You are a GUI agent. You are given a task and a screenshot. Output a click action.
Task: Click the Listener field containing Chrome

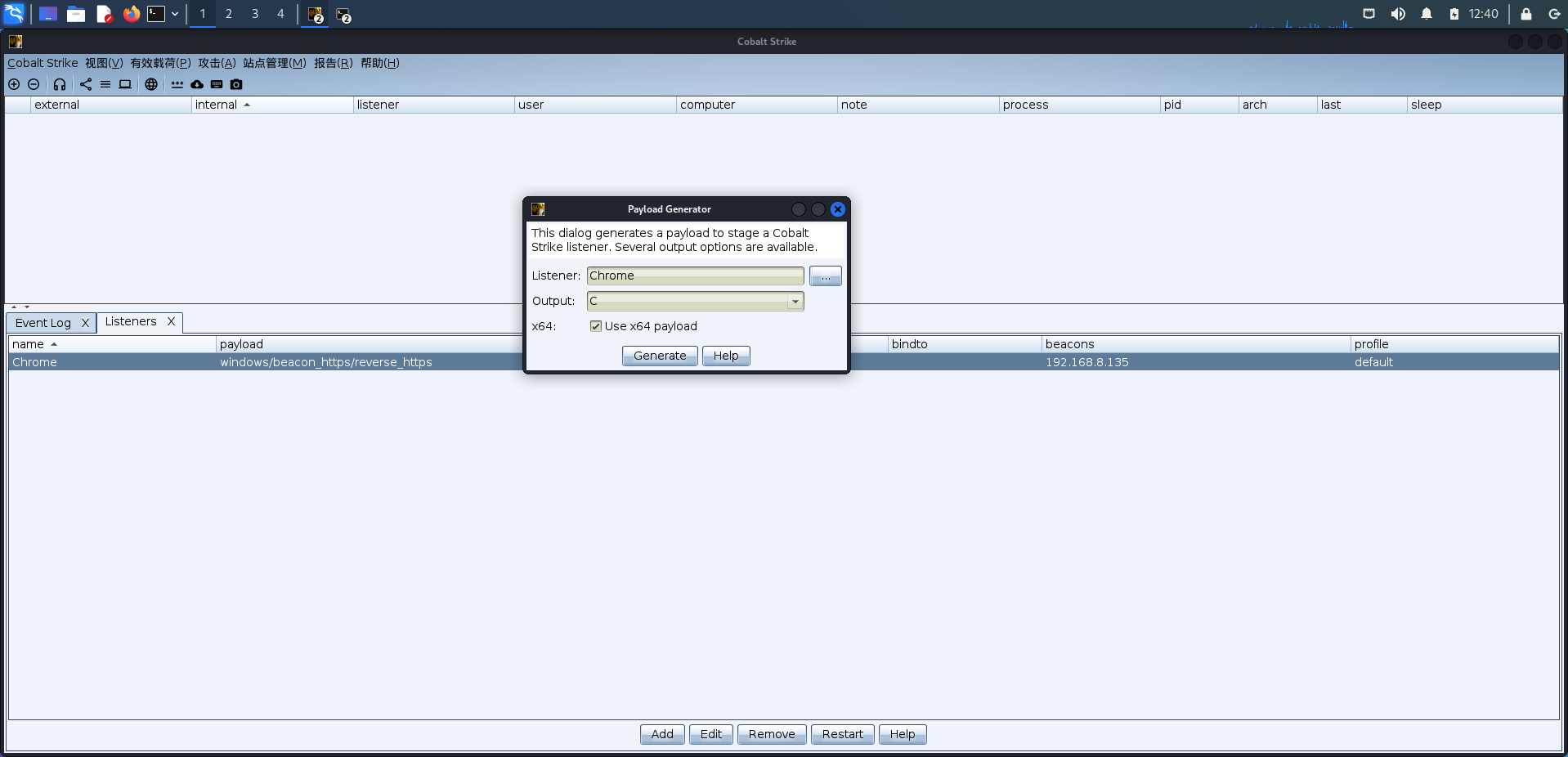(x=695, y=275)
